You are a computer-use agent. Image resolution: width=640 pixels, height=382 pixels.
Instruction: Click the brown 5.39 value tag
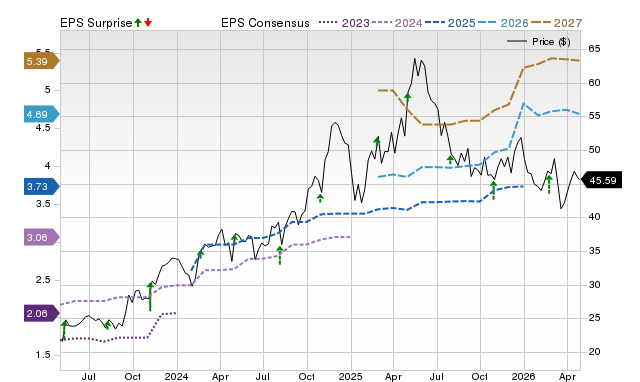42,61
